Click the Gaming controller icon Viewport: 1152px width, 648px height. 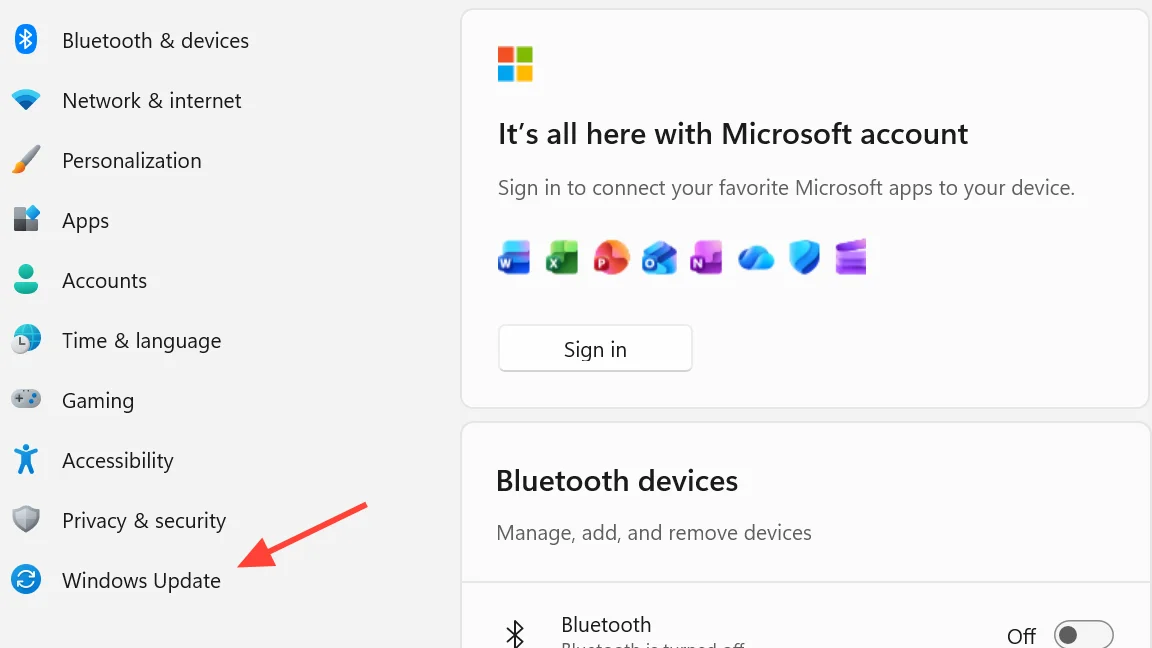pos(26,400)
